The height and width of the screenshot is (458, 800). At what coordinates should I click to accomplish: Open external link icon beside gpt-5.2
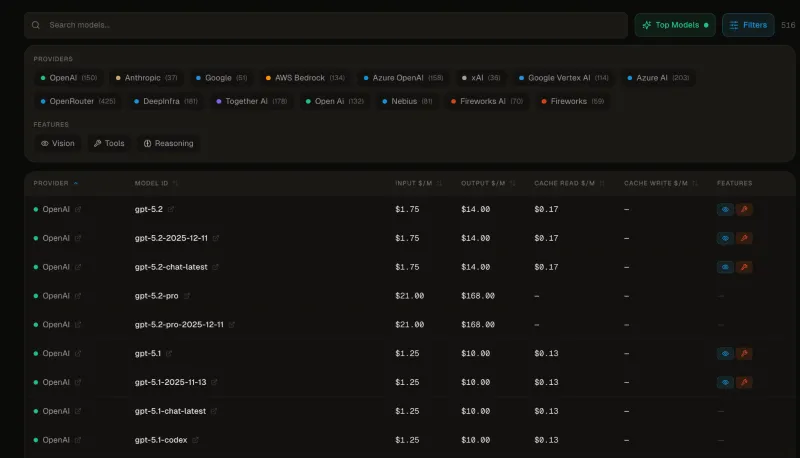171,209
